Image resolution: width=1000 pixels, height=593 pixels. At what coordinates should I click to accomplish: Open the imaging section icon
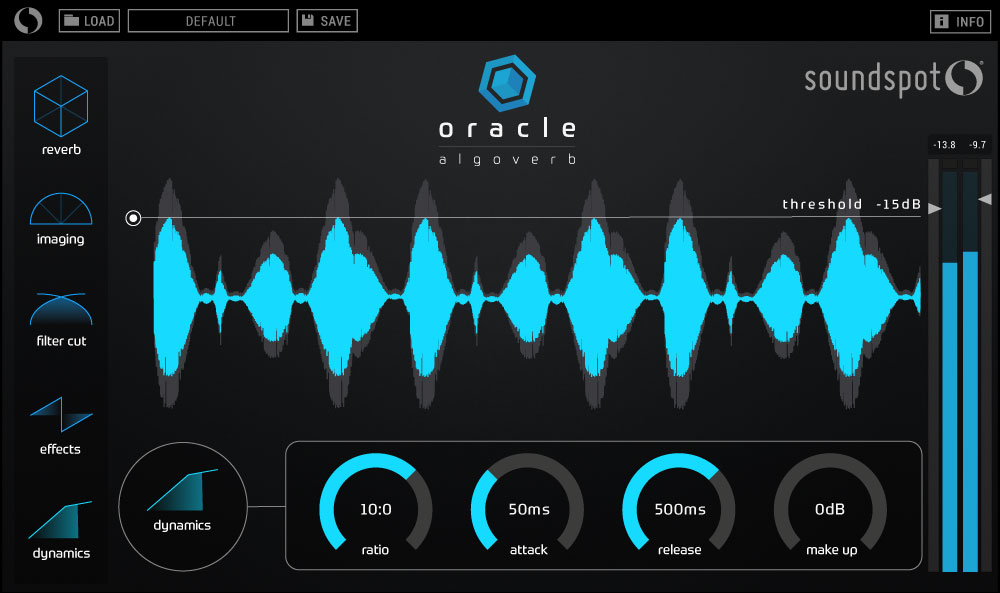tap(61, 209)
